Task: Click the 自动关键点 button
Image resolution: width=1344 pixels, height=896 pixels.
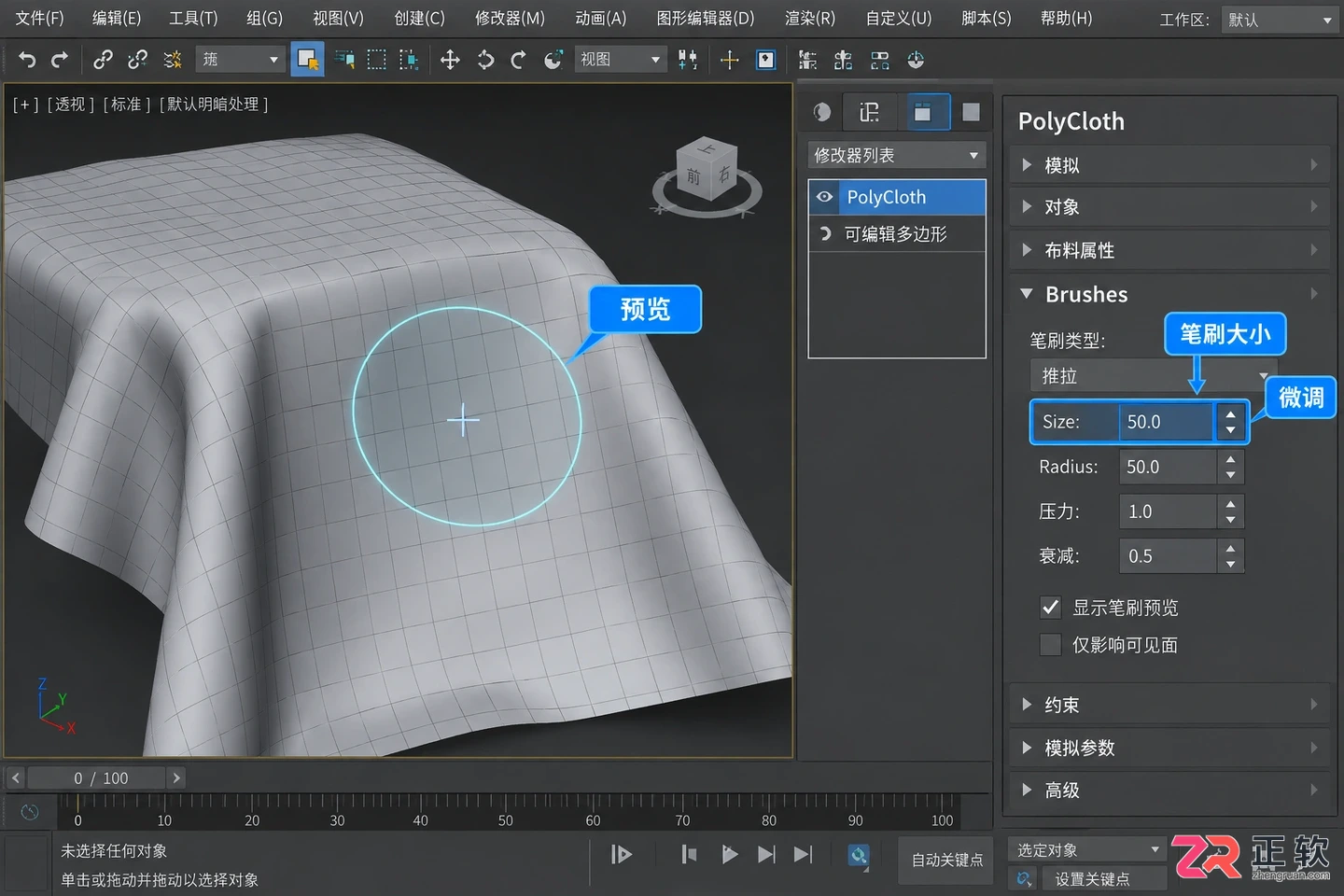Action: point(947,860)
